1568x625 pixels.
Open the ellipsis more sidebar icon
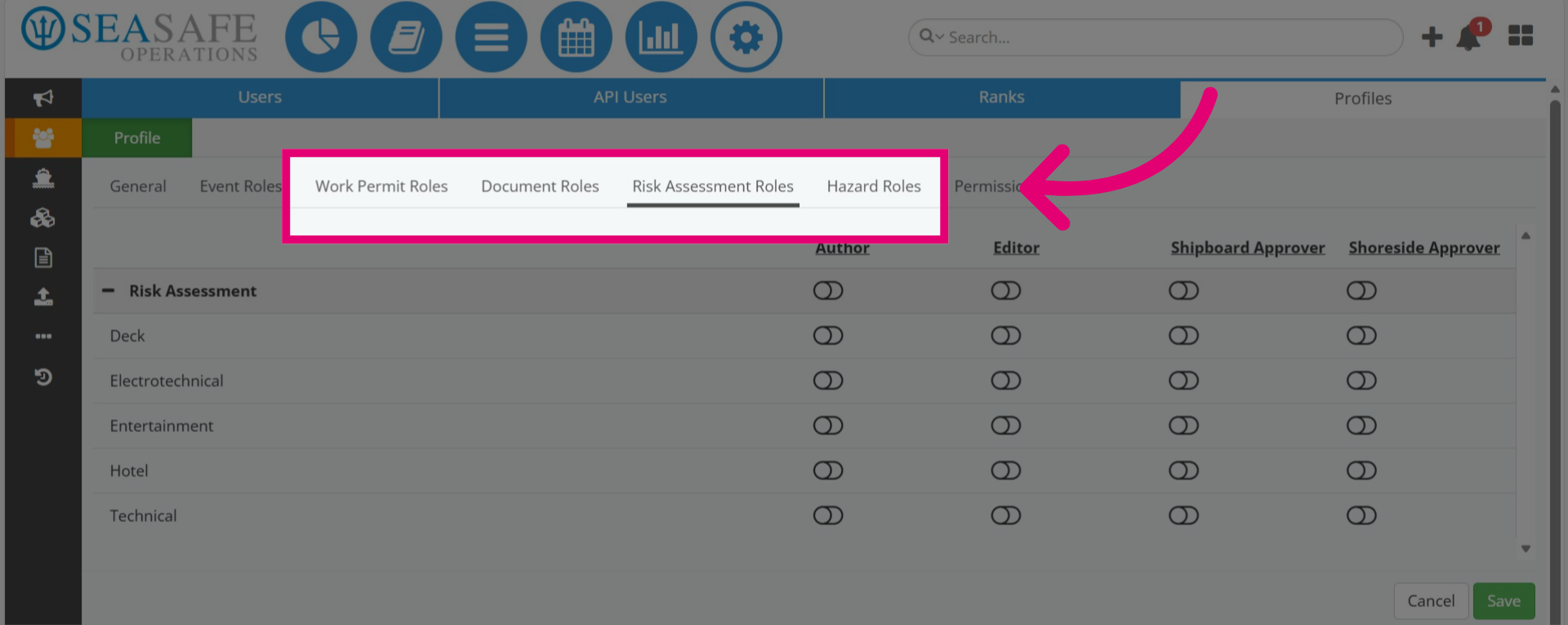[x=43, y=336]
